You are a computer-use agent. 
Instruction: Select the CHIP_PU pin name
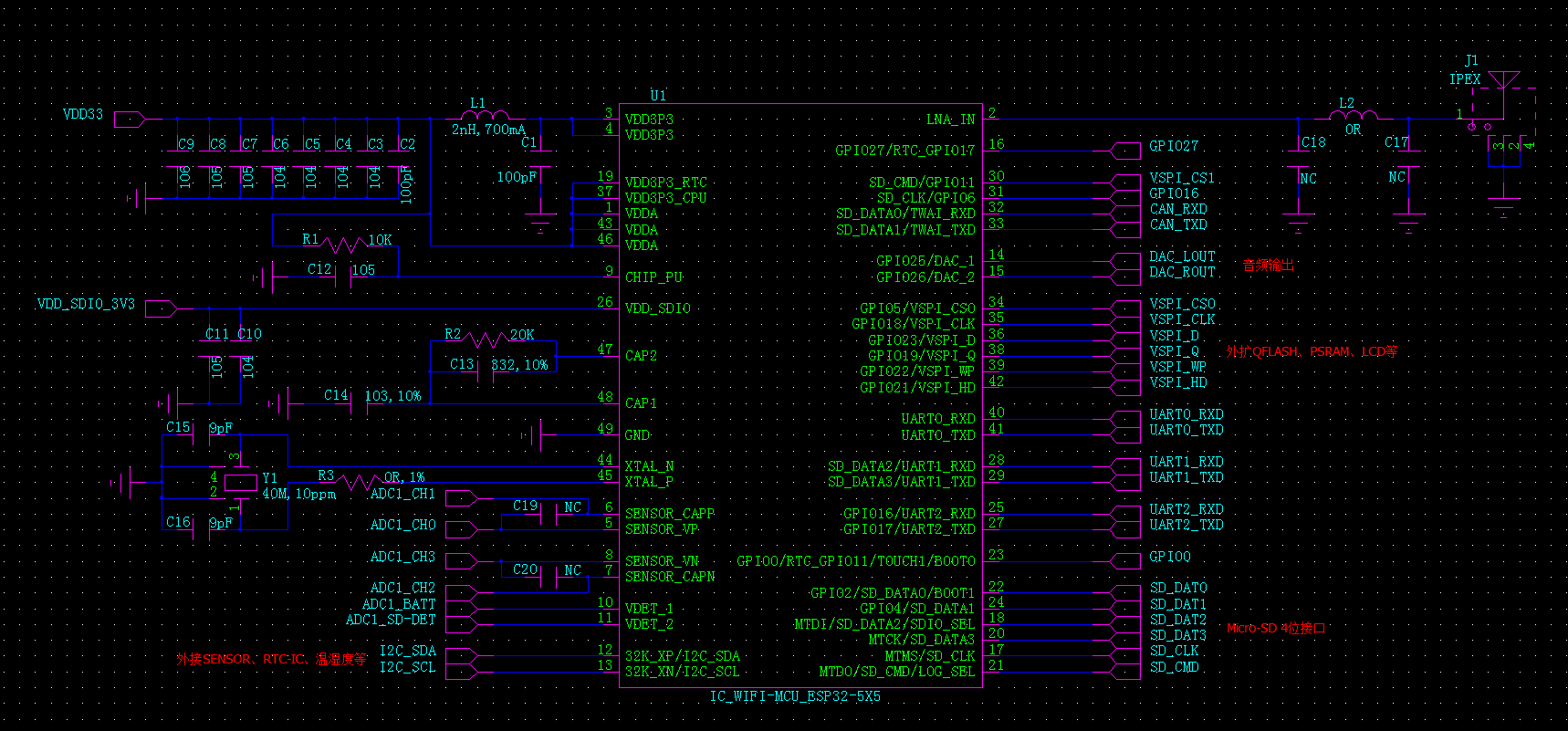click(x=653, y=277)
